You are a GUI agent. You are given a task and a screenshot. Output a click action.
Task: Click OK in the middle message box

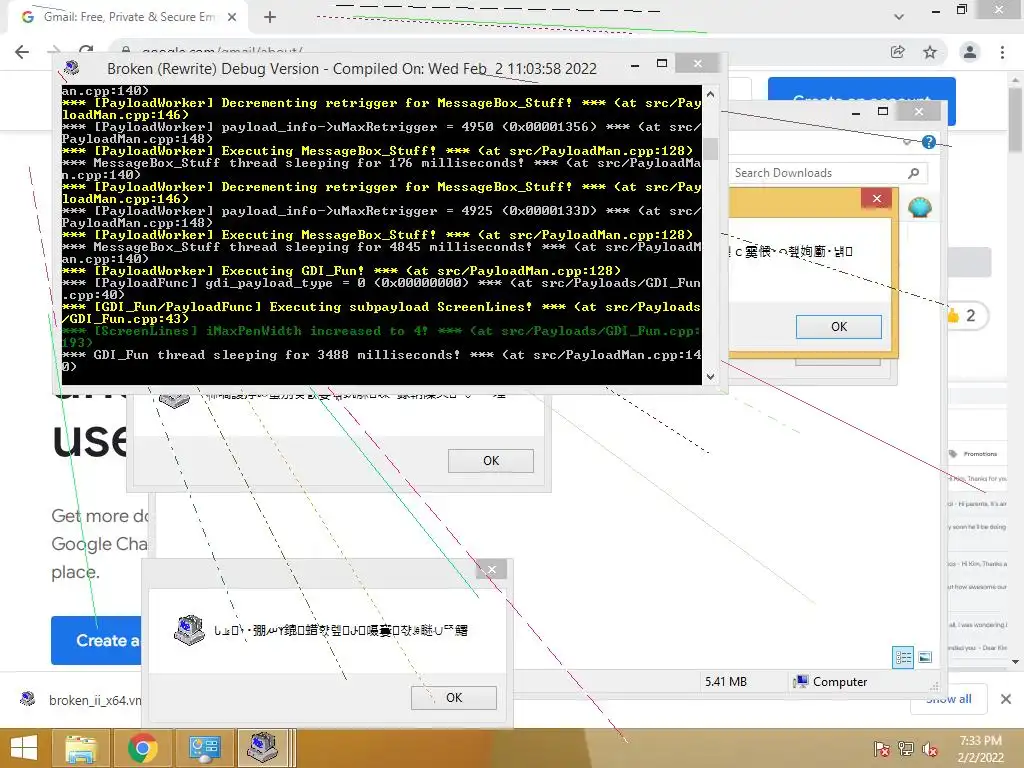click(x=490, y=461)
